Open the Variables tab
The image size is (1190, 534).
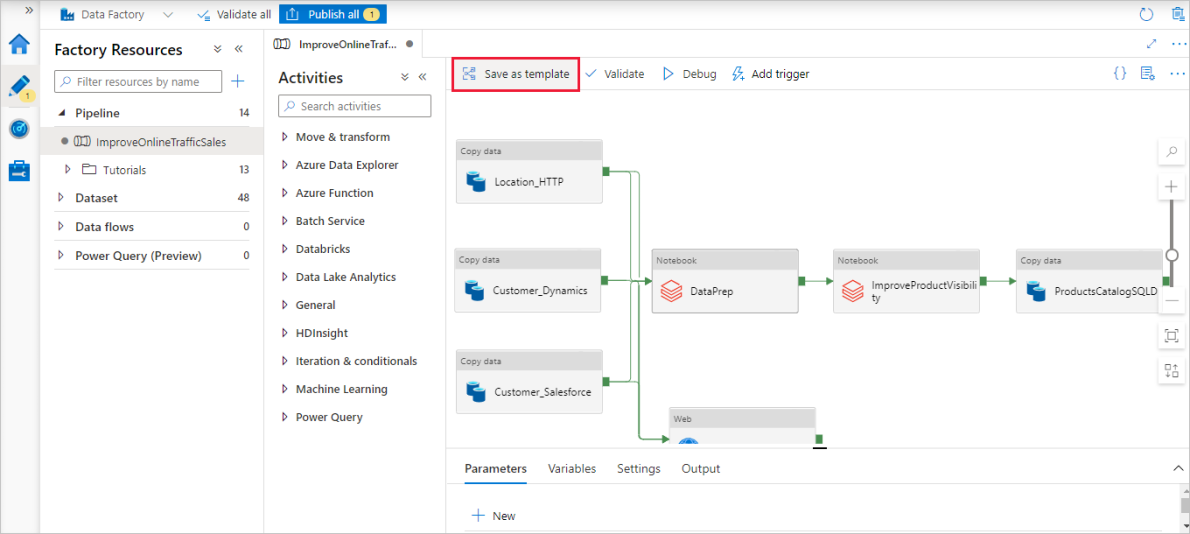[x=571, y=469]
